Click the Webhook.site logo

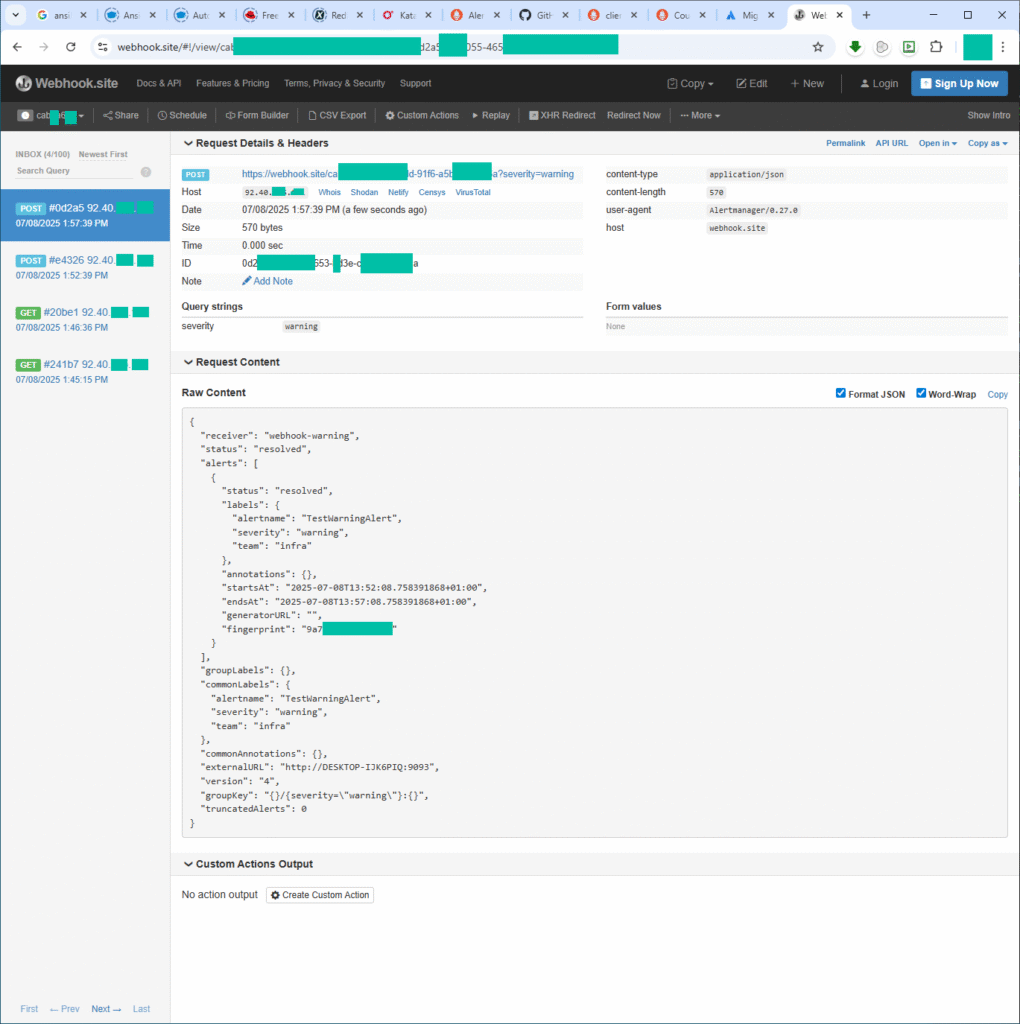(x=67, y=84)
